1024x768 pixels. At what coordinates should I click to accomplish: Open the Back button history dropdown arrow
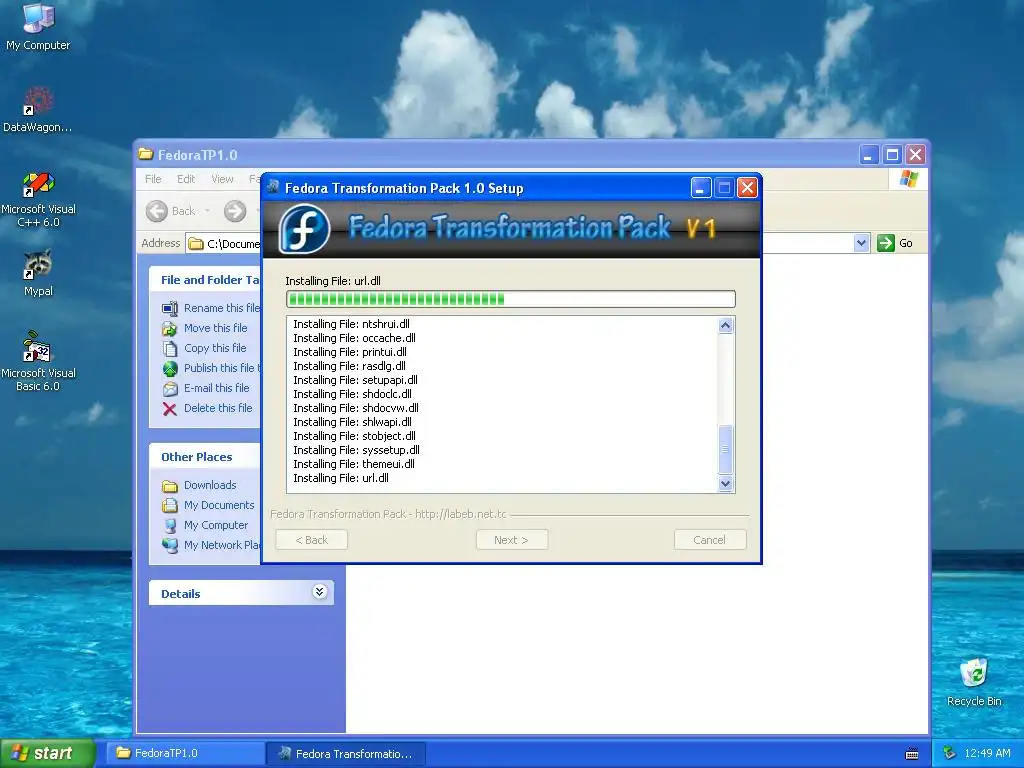208,211
